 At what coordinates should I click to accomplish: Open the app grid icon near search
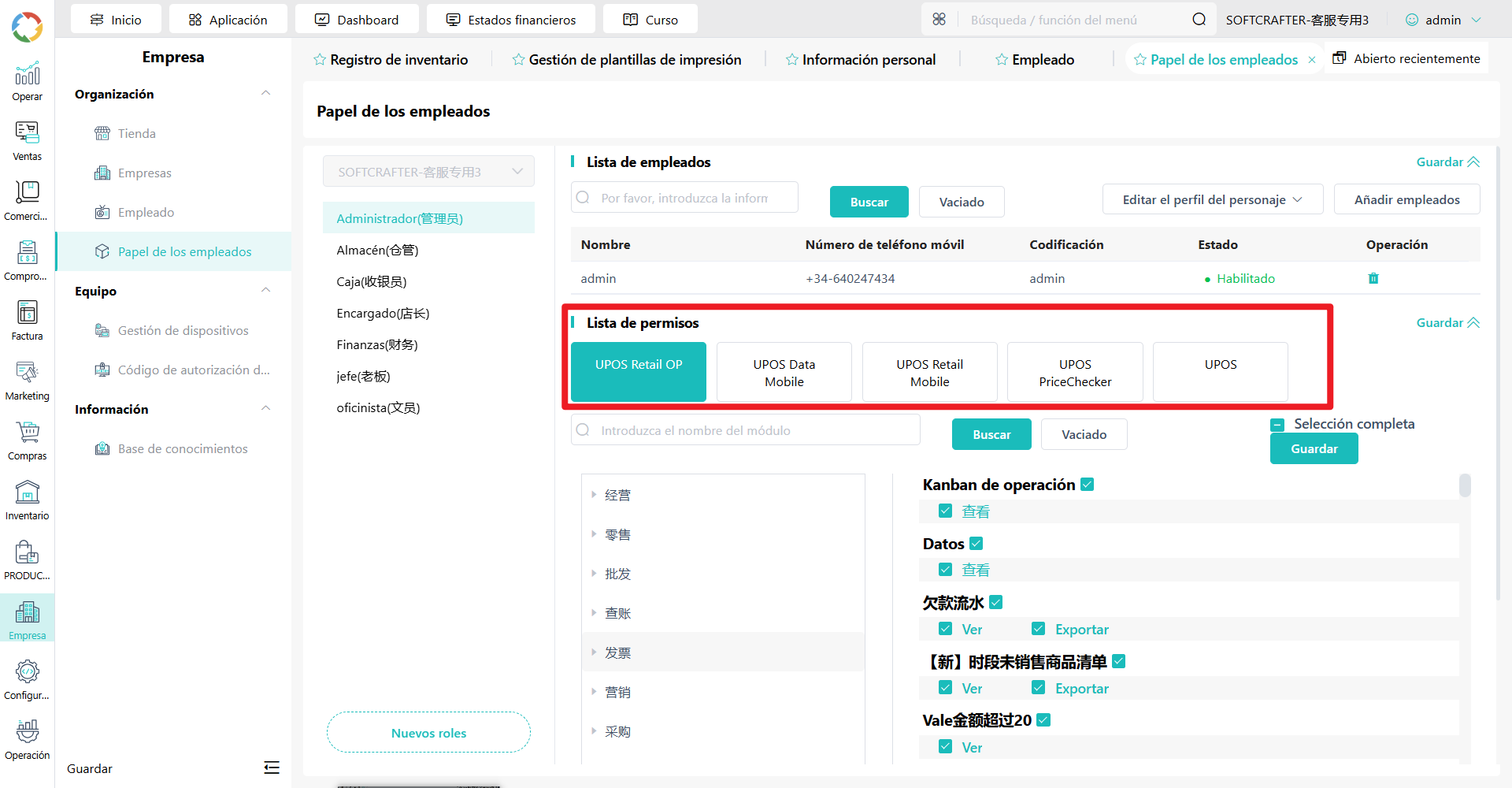pyautogui.click(x=939, y=20)
